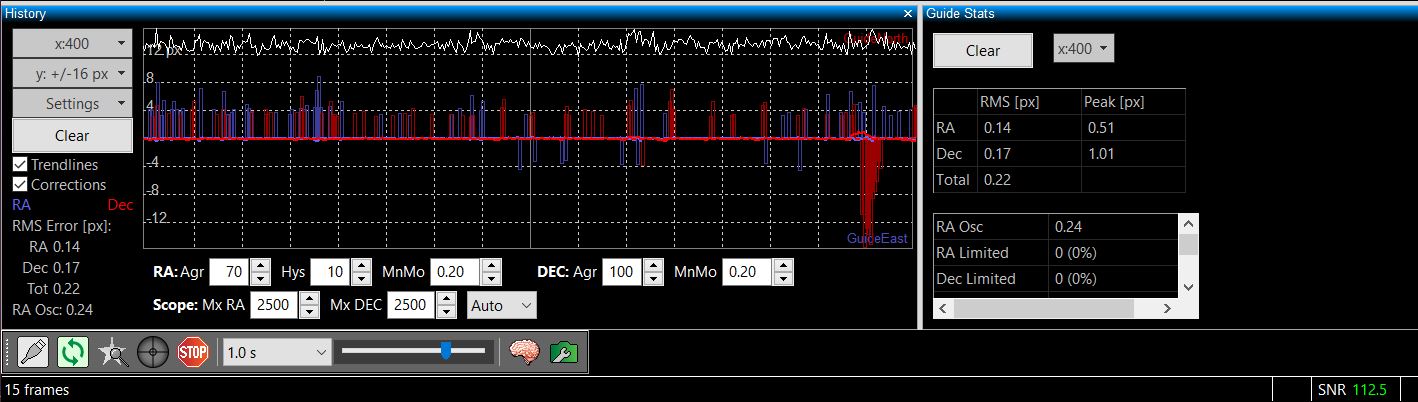Open advanced settings via the brain icon

[x=525, y=352]
